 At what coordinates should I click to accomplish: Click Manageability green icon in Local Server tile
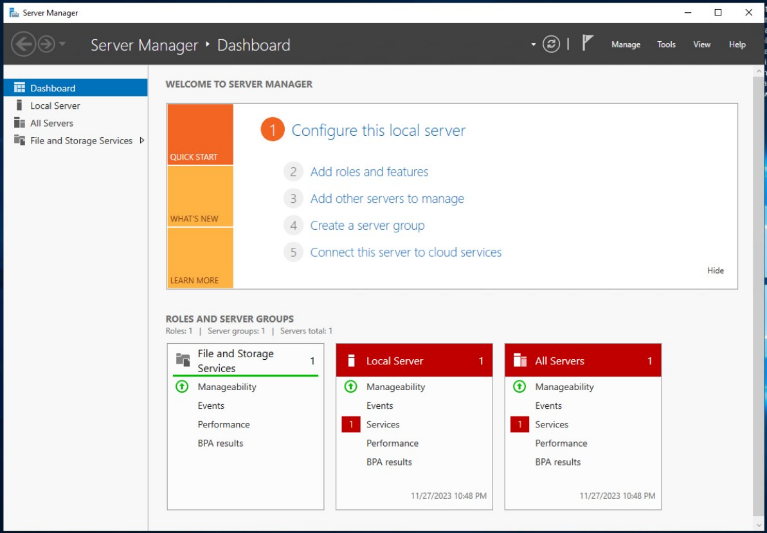[x=350, y=387]
